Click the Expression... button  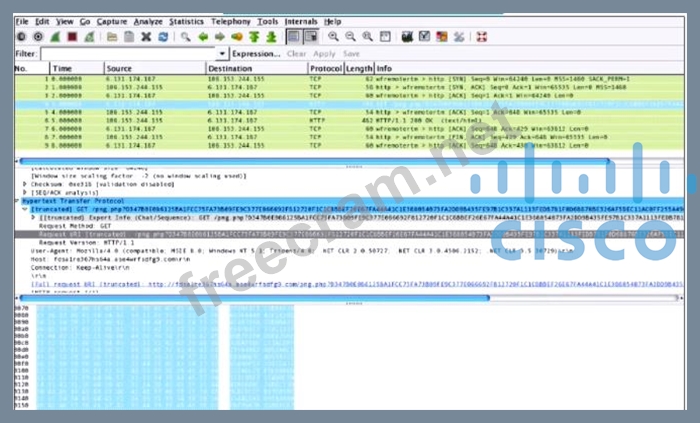256,53
